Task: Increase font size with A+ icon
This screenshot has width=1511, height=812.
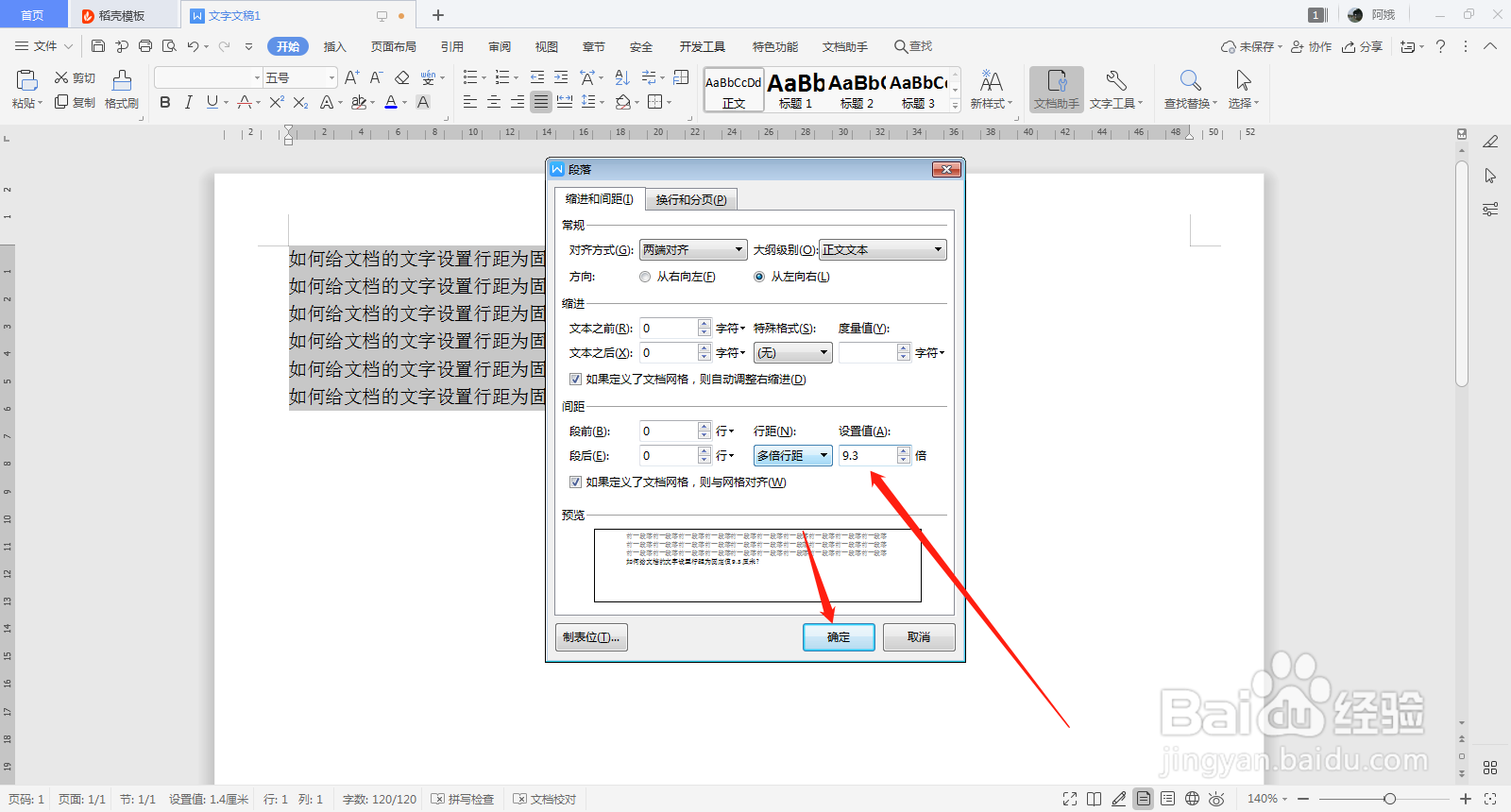Action: [351, 77]
